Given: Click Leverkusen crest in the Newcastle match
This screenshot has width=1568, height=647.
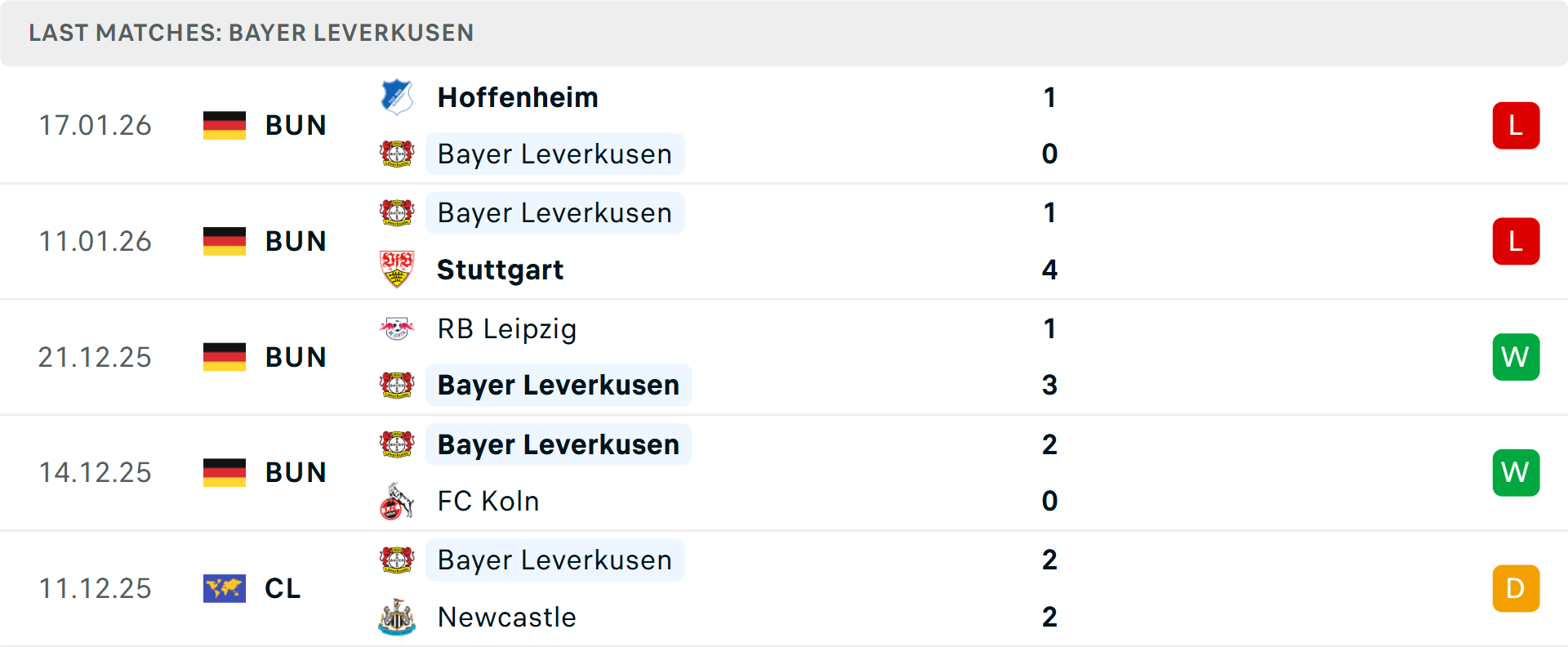Looking at the screenshot, I should 397,560.
